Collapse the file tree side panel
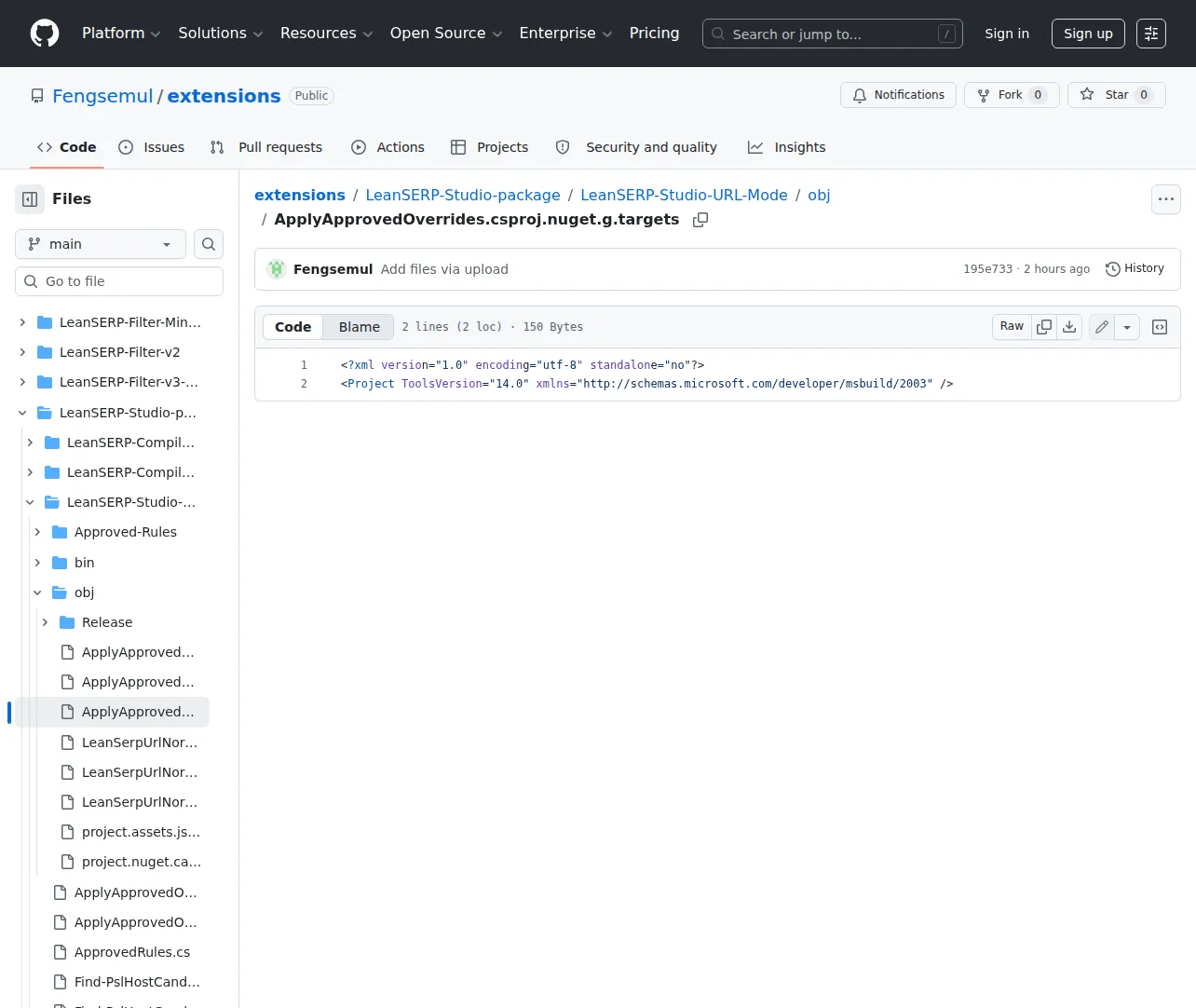Image resolution: width=1196 pixels, height=1008 pixels. pyautogui.click(x=30, y=198)
